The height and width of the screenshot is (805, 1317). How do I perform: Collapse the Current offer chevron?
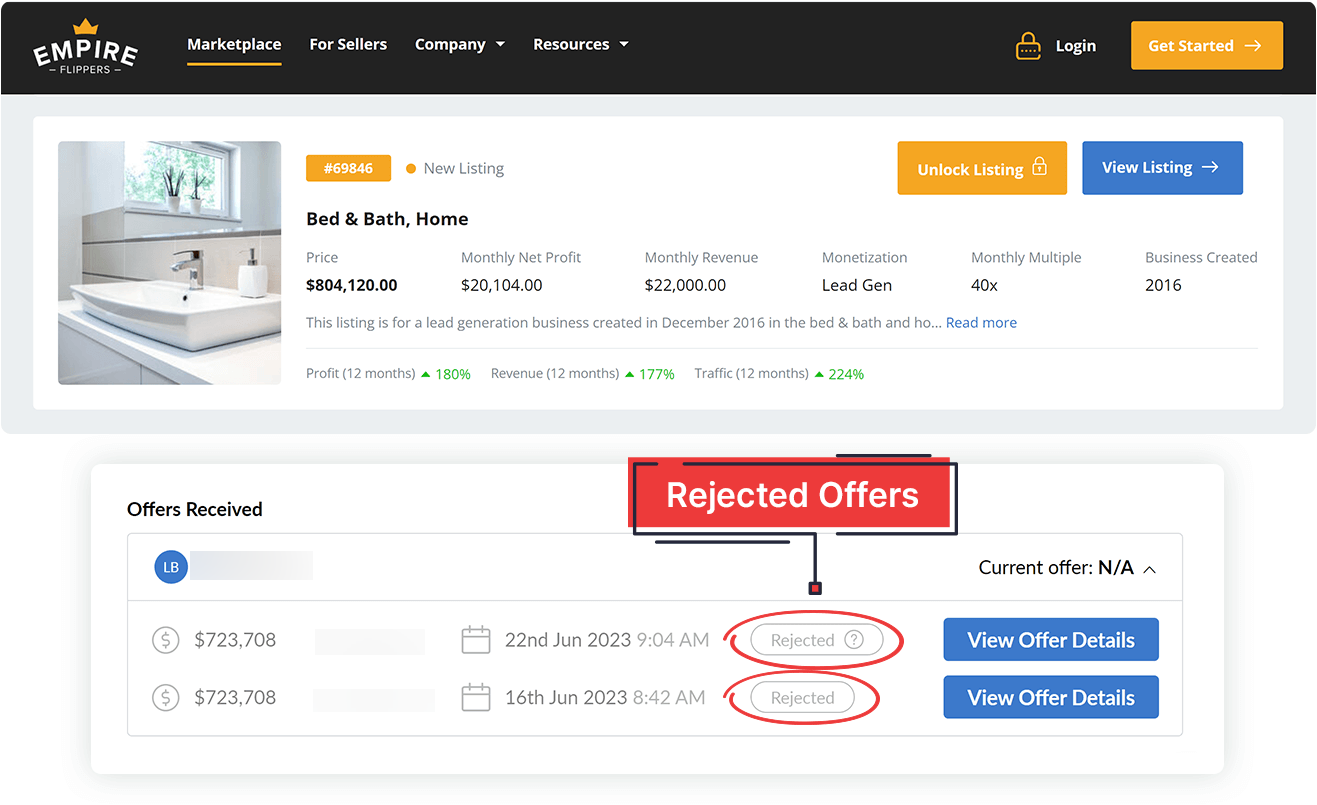[x=1150, y=569]
